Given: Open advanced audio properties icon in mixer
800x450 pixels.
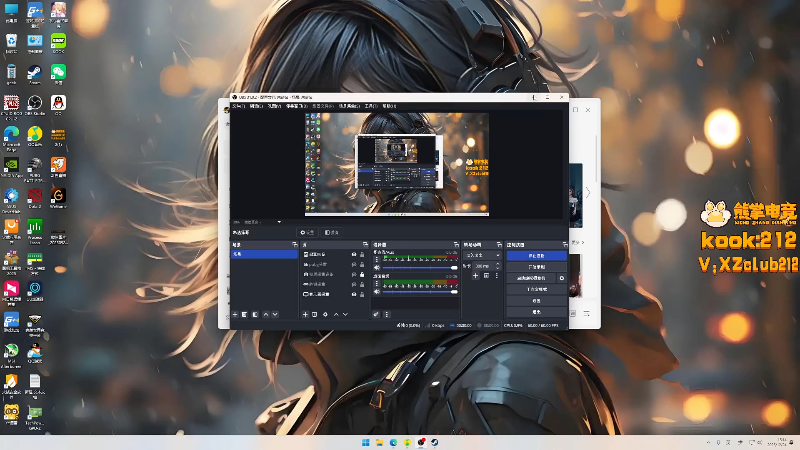Looking at the screenshot, I should [x=376, y=315].
